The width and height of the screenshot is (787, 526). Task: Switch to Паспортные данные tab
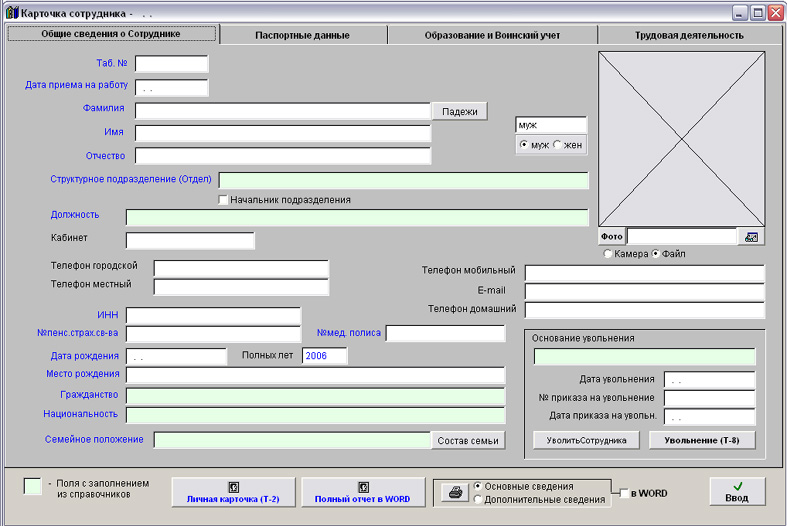(x=302, y=34)
